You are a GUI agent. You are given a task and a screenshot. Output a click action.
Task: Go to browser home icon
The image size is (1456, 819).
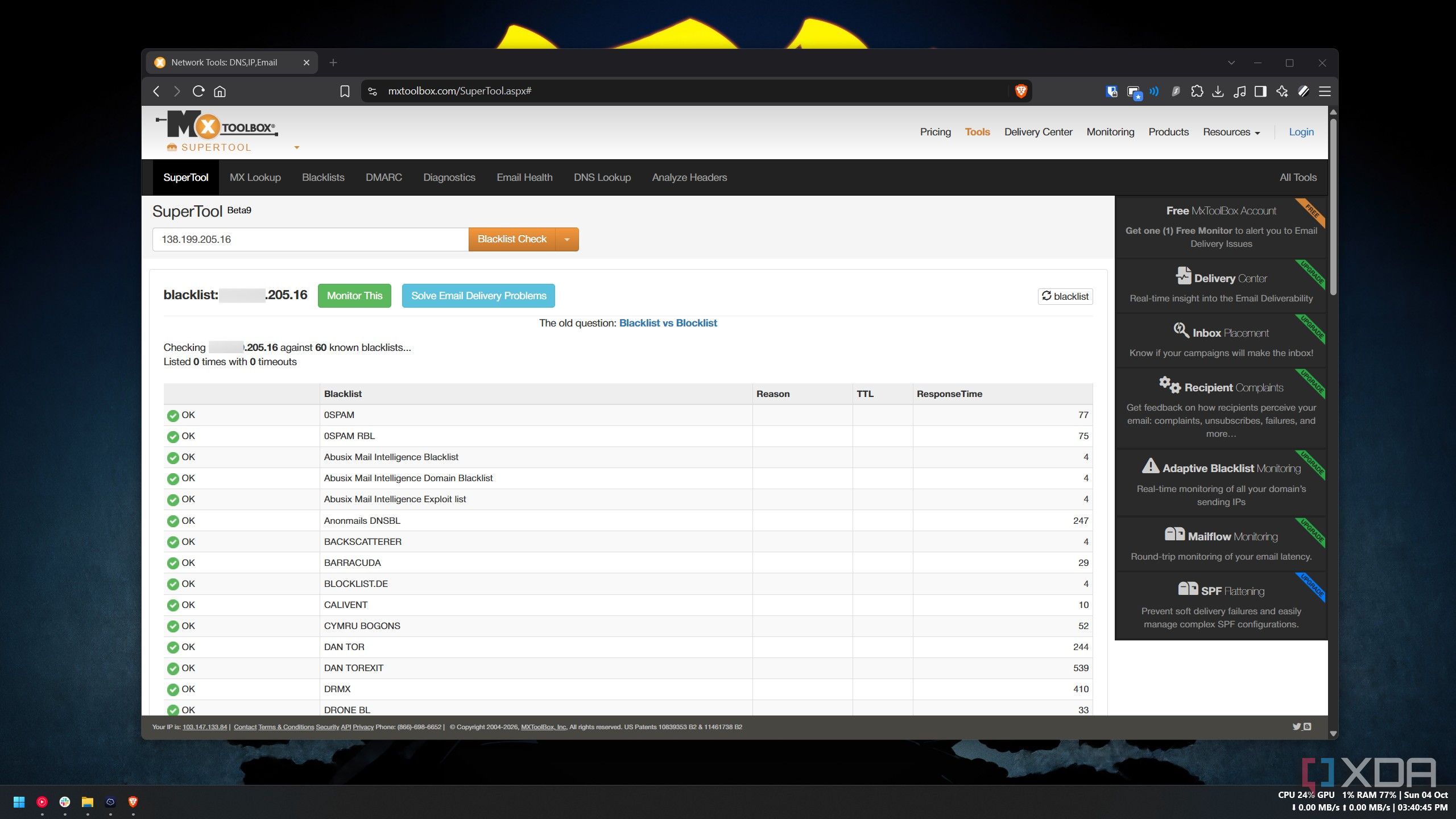[x=220, y=91]
